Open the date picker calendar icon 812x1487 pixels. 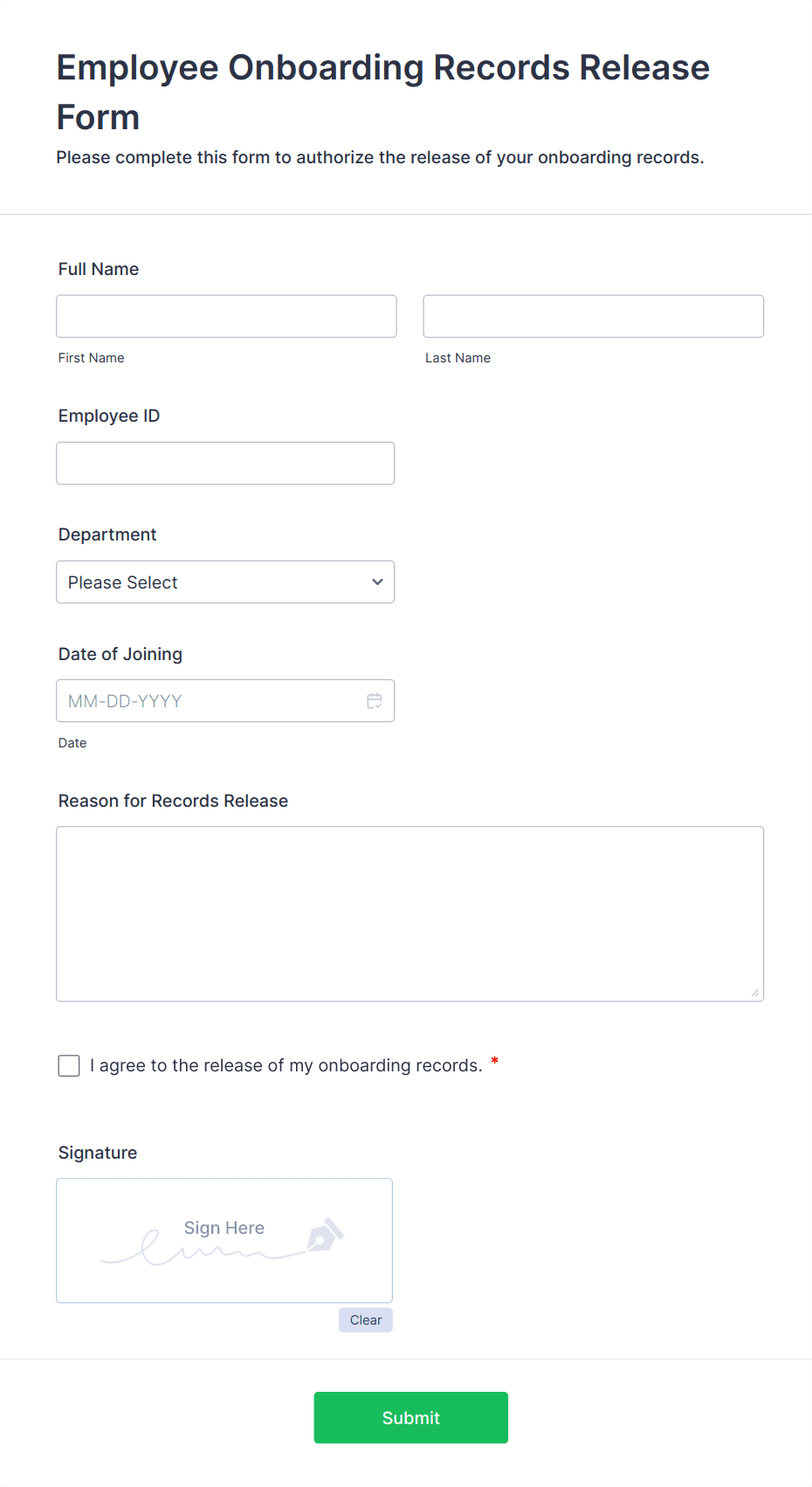[375, 700]
